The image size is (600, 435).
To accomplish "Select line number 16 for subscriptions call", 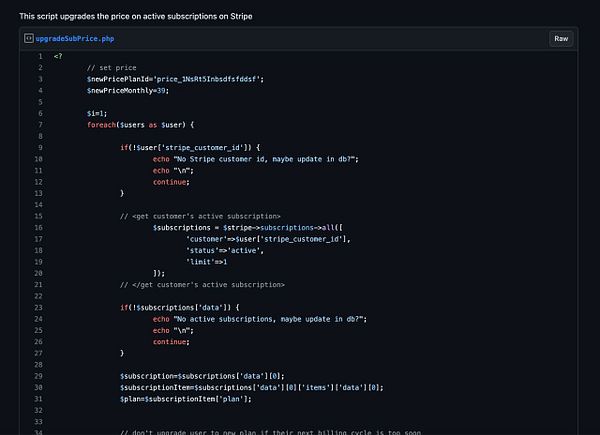I will [x=38, y=228].
